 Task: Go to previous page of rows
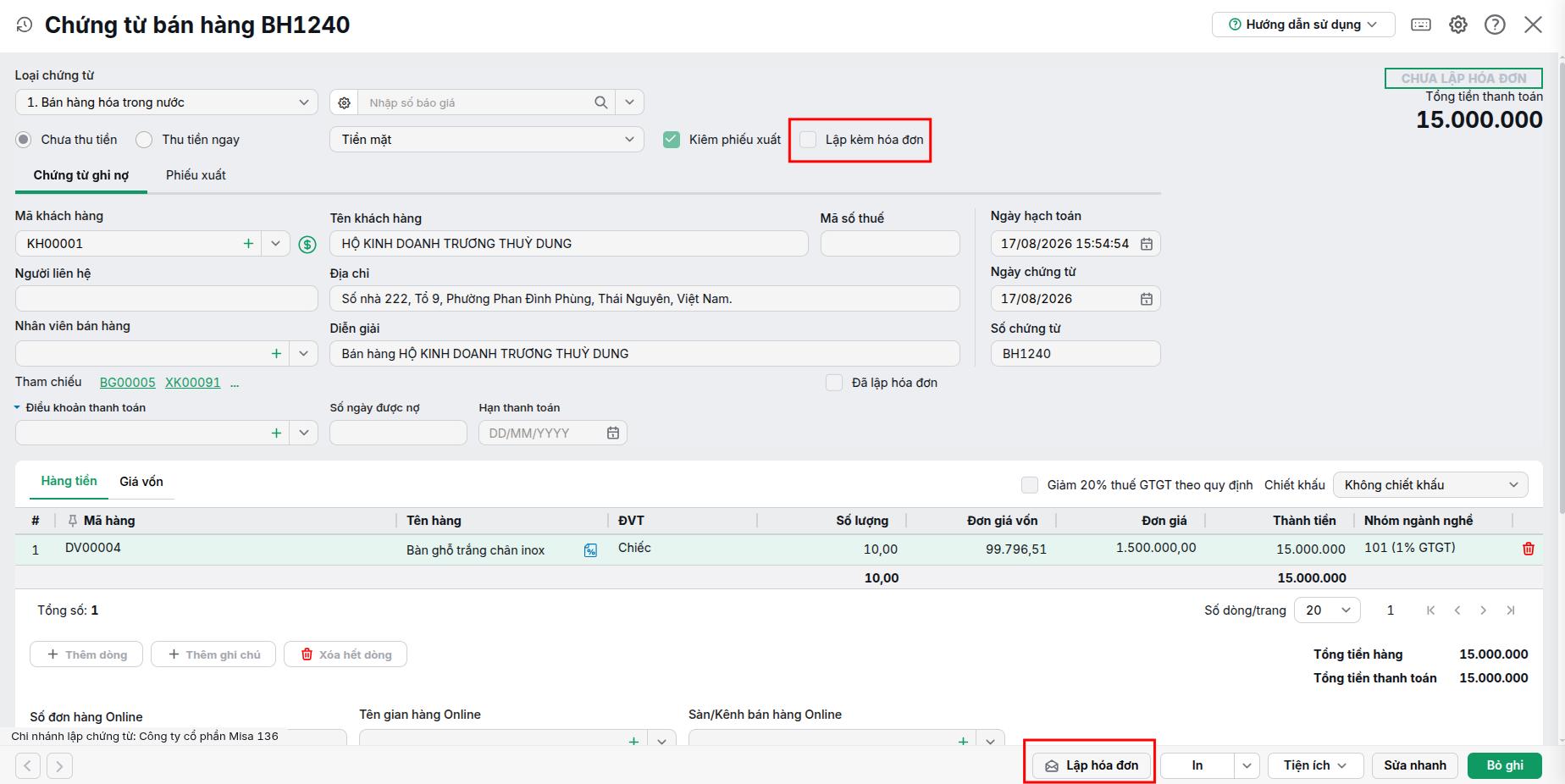[x=1457, y=610]
